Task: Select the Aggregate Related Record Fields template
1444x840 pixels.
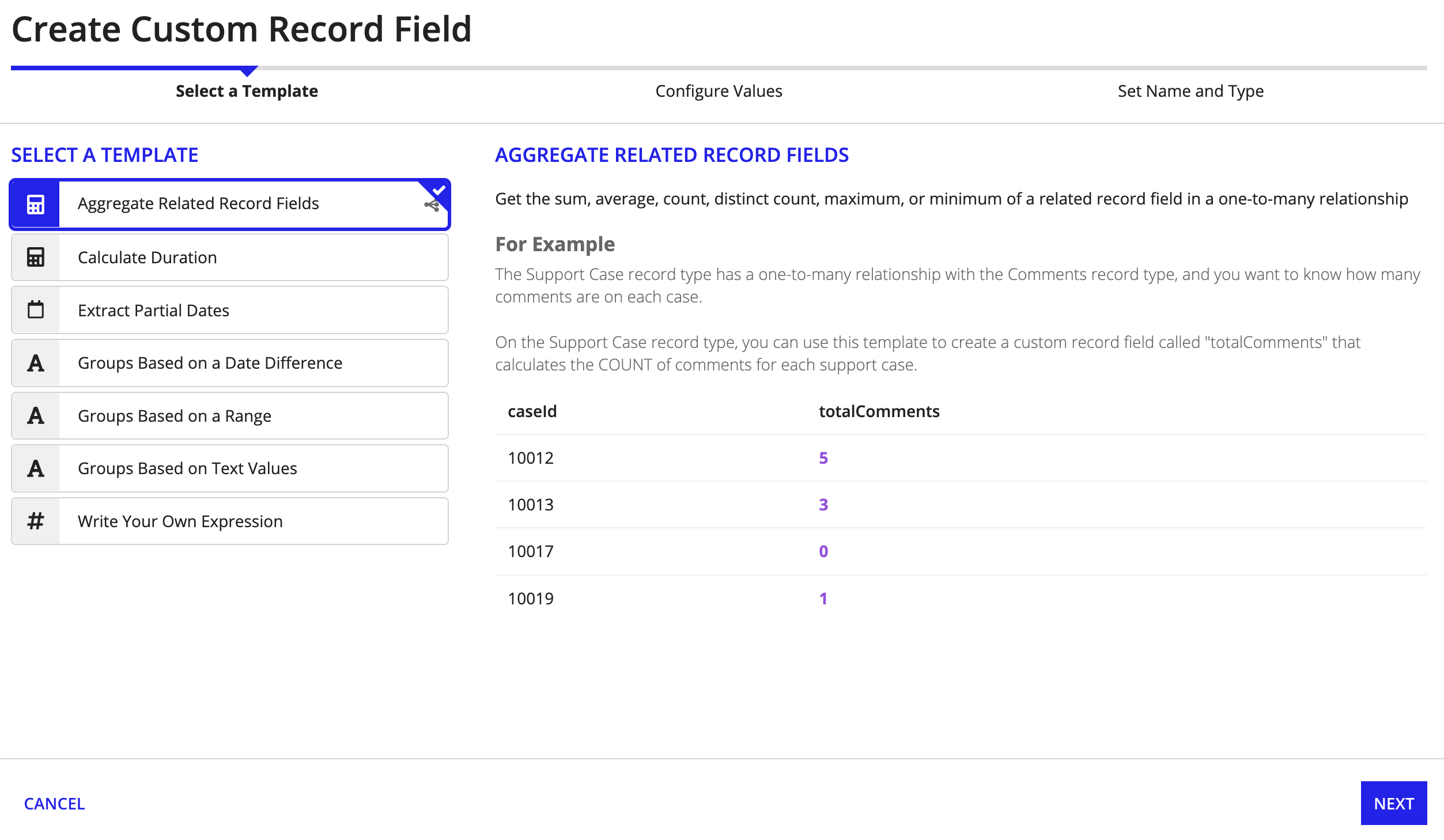Action: [x=230, y=204]
